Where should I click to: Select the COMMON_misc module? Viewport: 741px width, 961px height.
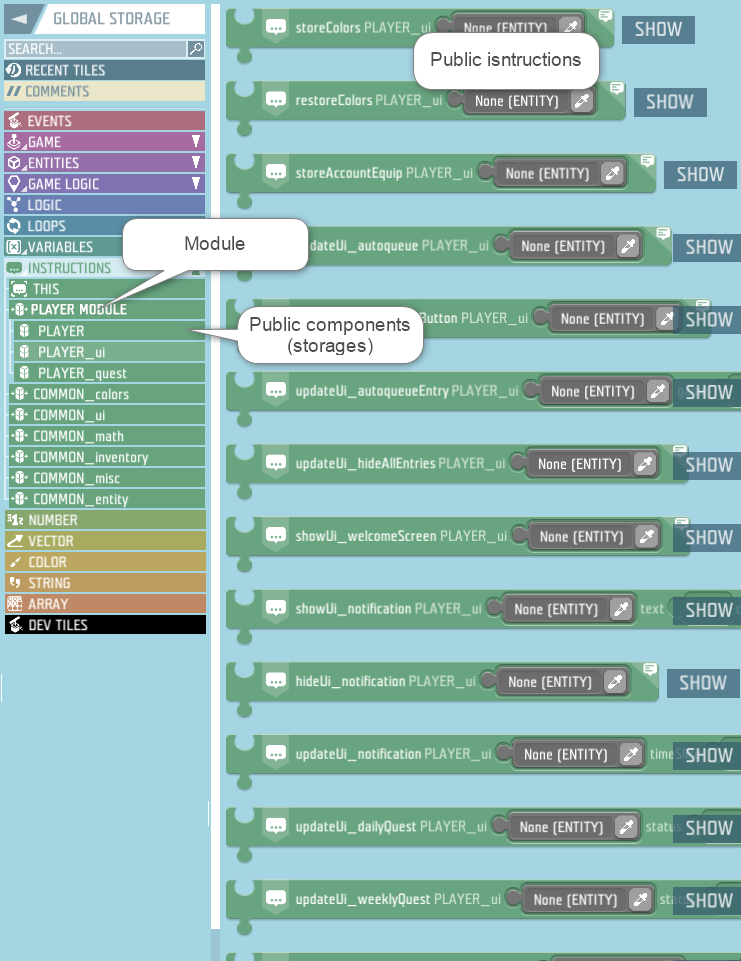107,478
